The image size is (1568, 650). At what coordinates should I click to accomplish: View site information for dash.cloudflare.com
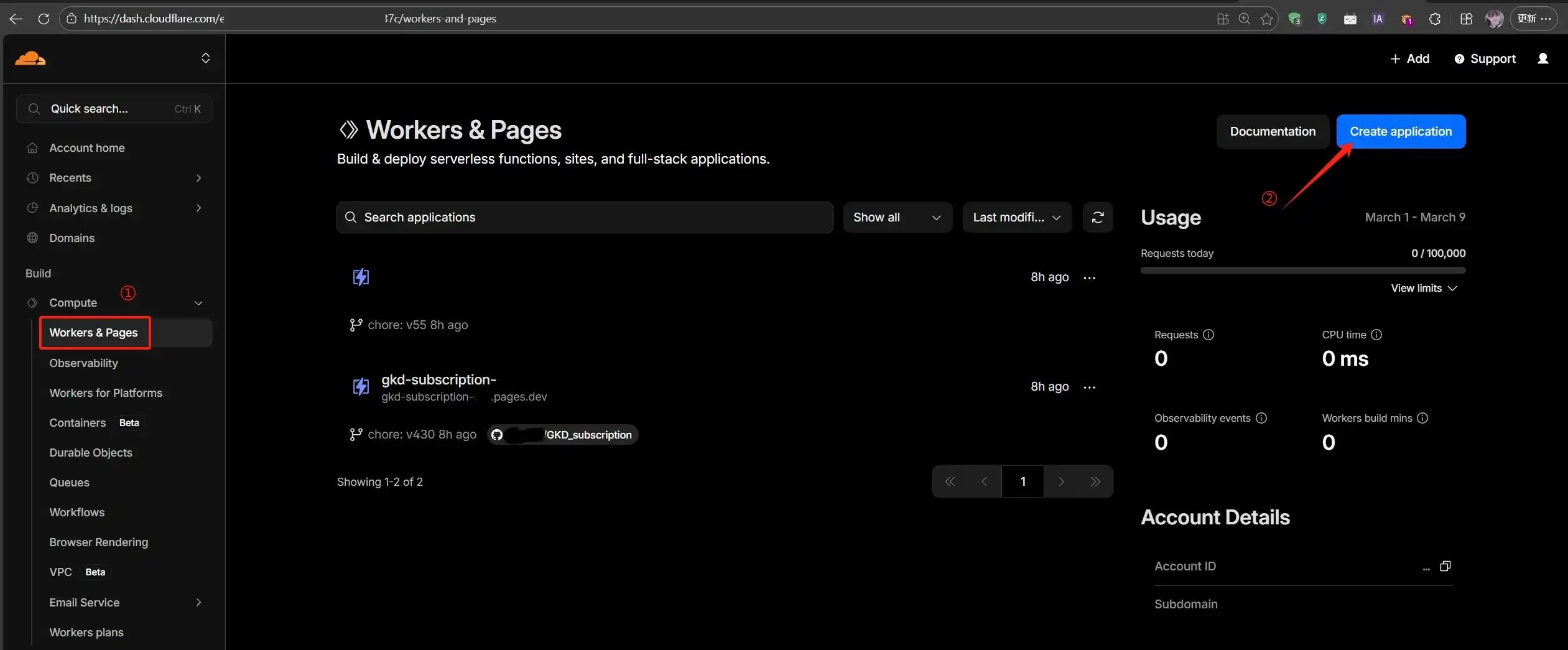(x=72, y=19)
